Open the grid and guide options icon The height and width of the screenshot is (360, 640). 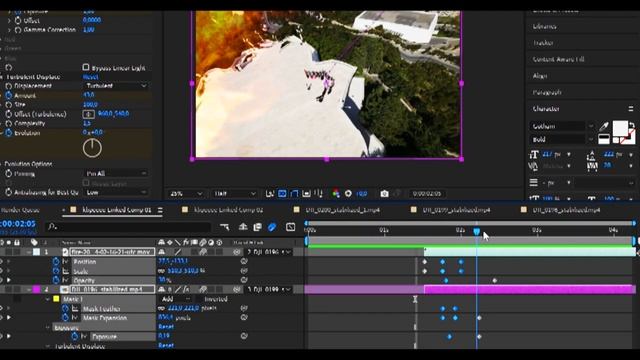pyautogui.click(x=319, y=193)
